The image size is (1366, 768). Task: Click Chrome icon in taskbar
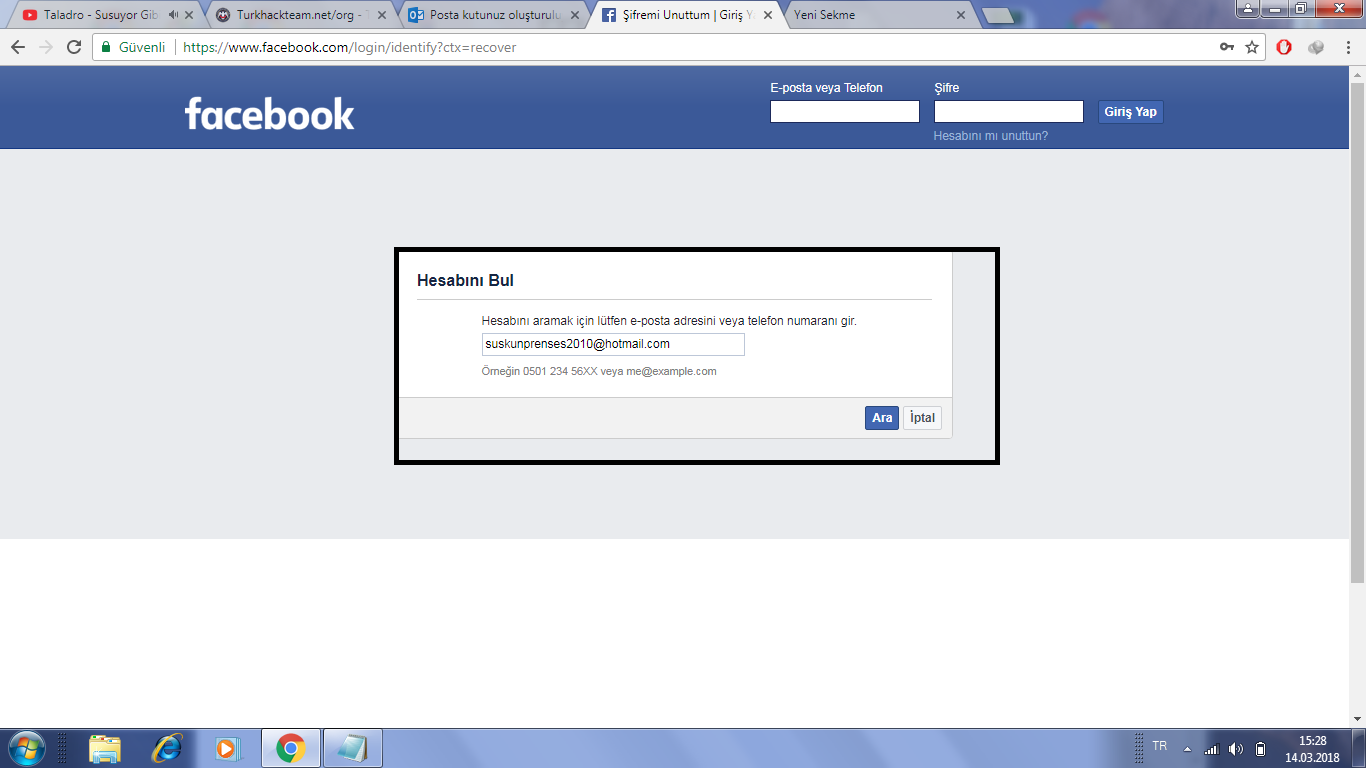(291, 748)
